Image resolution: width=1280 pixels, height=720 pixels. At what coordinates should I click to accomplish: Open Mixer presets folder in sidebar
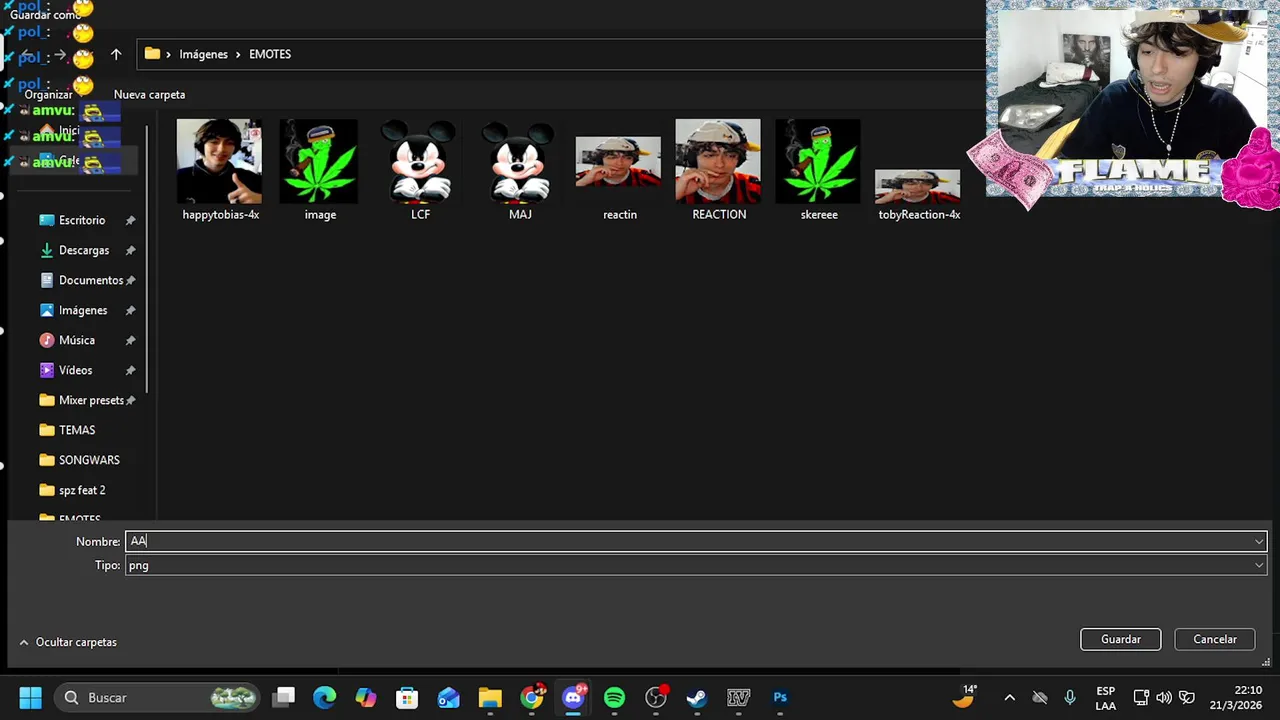tap(91, 400)
